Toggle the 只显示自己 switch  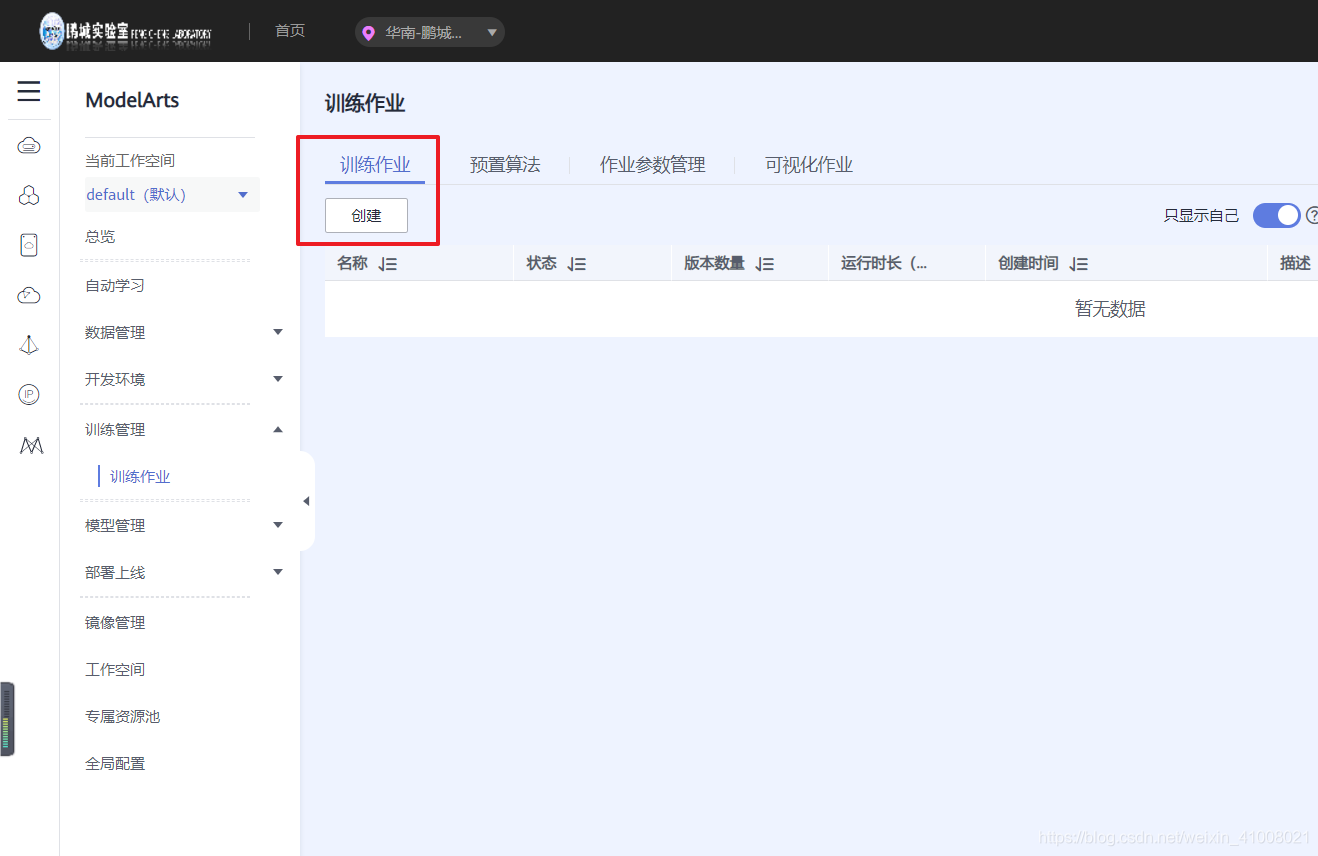click(1277, 215)
